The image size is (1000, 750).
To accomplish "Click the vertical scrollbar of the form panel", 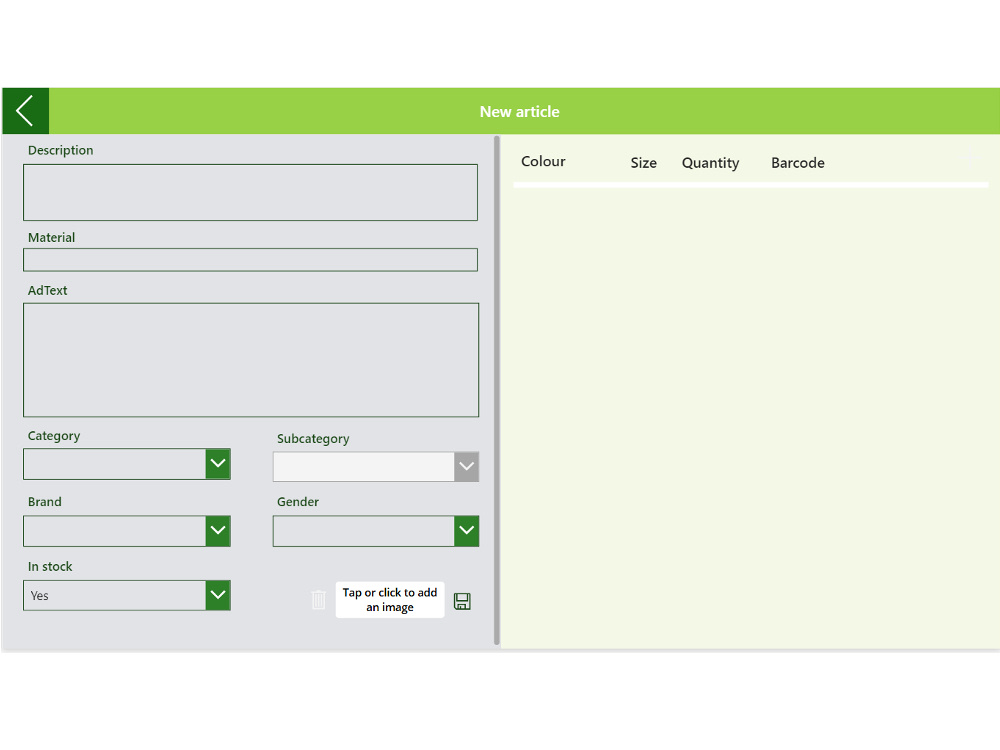I will click(x=497, y=390).
